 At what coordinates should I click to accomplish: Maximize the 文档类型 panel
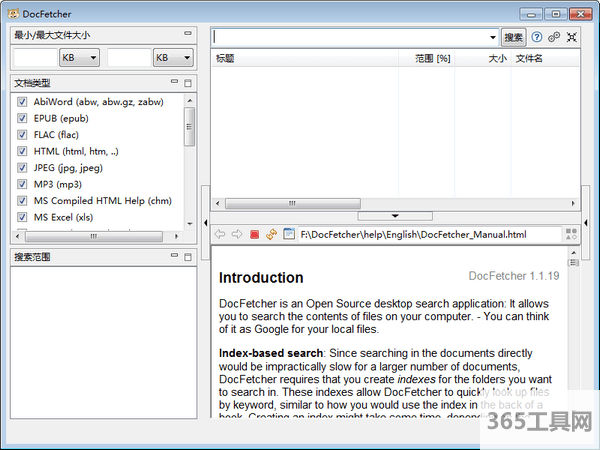point(188,82)
